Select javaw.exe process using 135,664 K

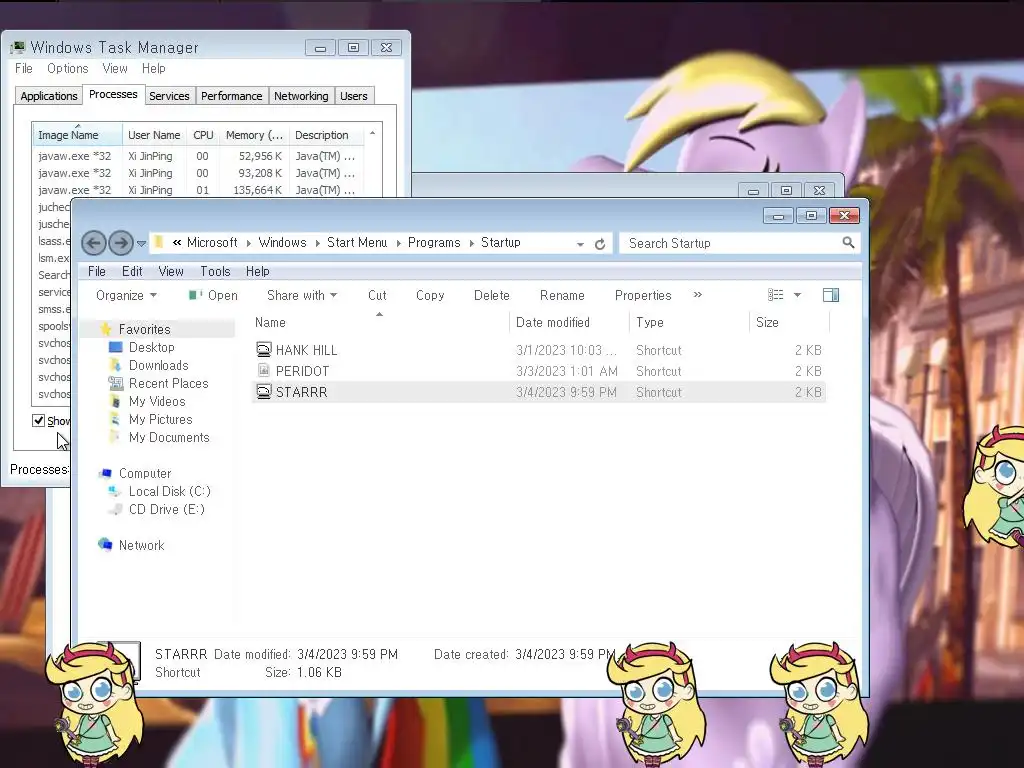tap(199, 190)
